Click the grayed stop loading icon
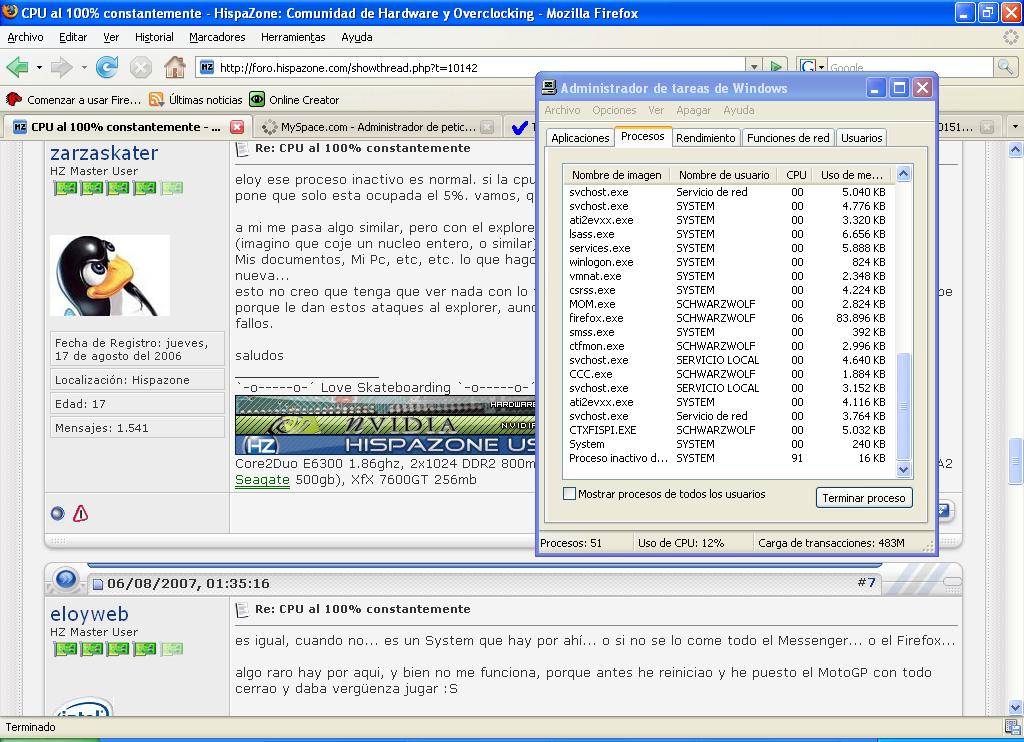The width and height of the screenshot is (1024, 742). 141,68
